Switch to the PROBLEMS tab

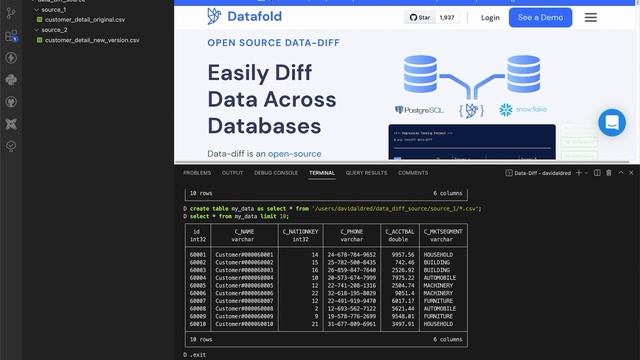click(197, 173)
